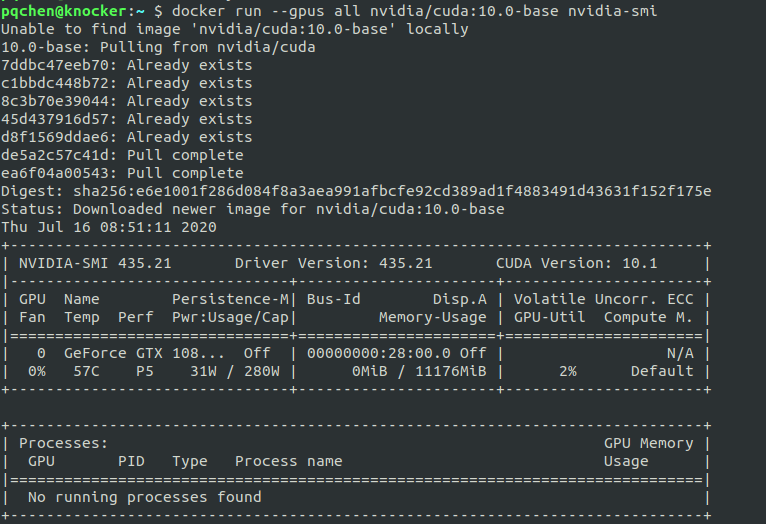The width and height of the screenshot is (766, 524).
Task: Click the Processes: section header
Action: click(x=64, y=443)
